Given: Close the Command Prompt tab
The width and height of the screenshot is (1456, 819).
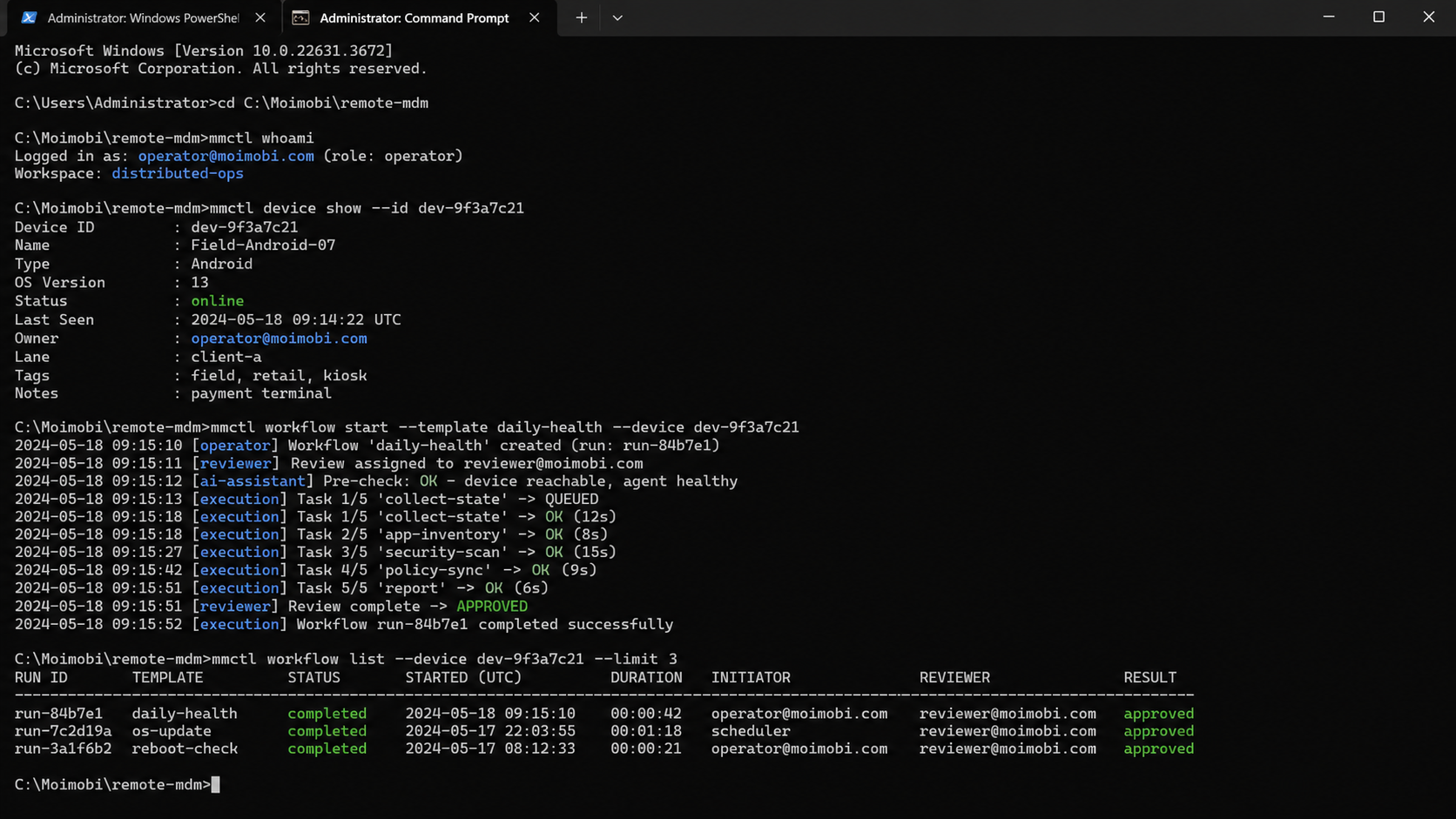Looking at the screenshot, I should tap(535, 17).
